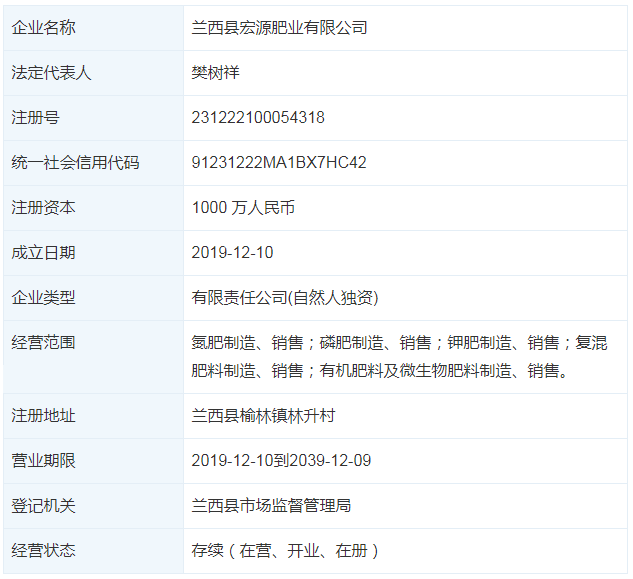Click the 经营状态 label cell
Screen dimensions: 633x579
43,551
